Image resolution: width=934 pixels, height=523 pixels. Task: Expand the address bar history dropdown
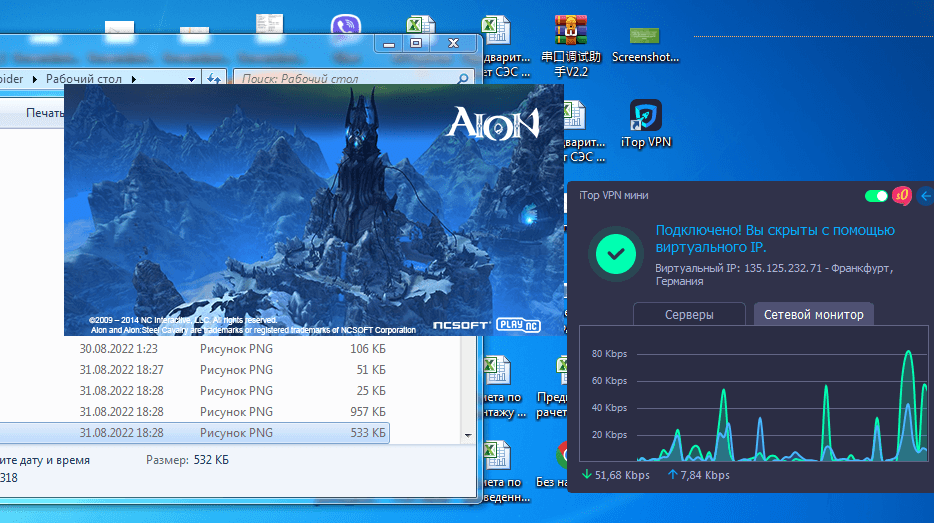click(x=191, y=78)
